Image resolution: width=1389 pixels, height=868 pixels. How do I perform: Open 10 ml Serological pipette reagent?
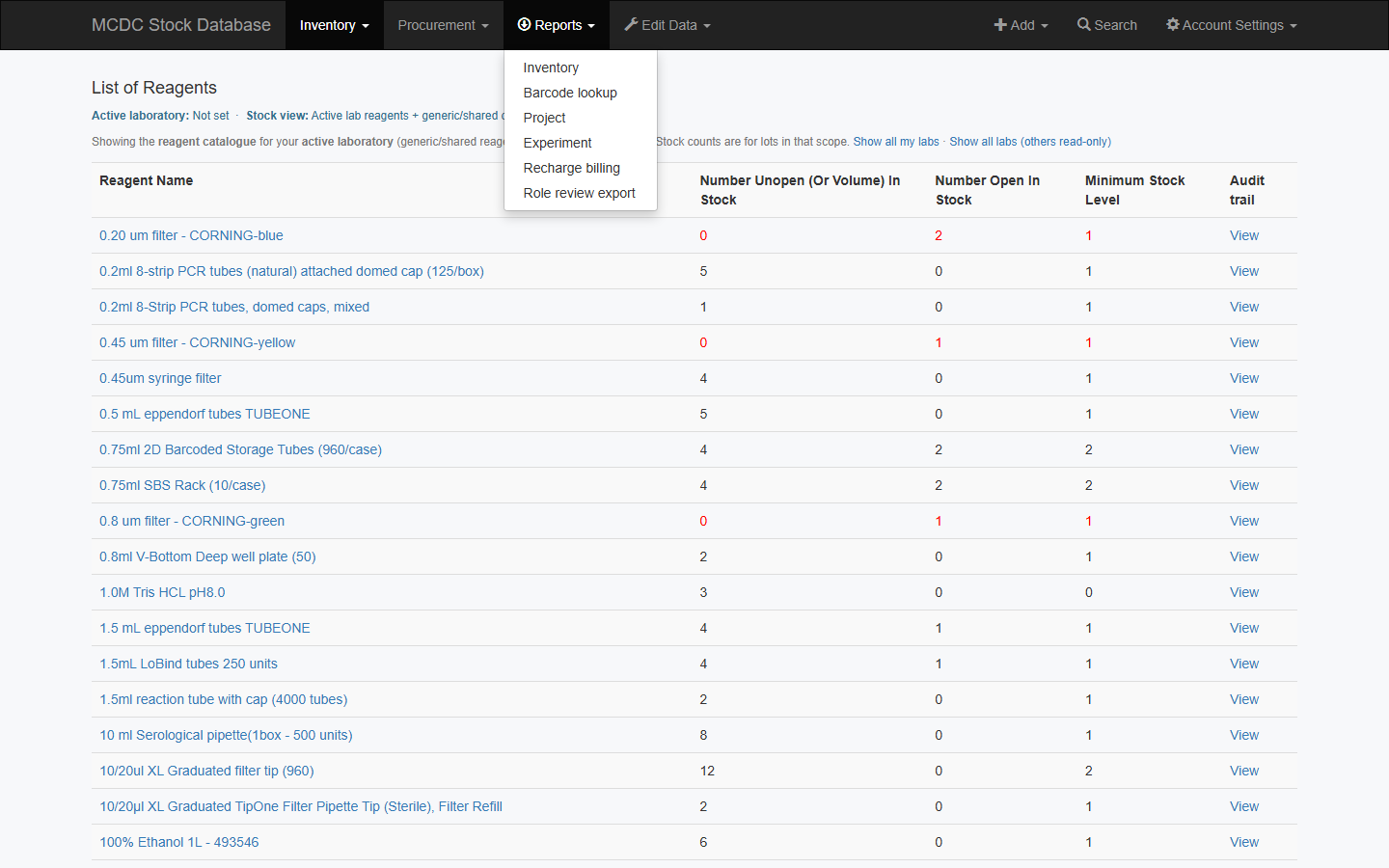(x=226, y=735)
